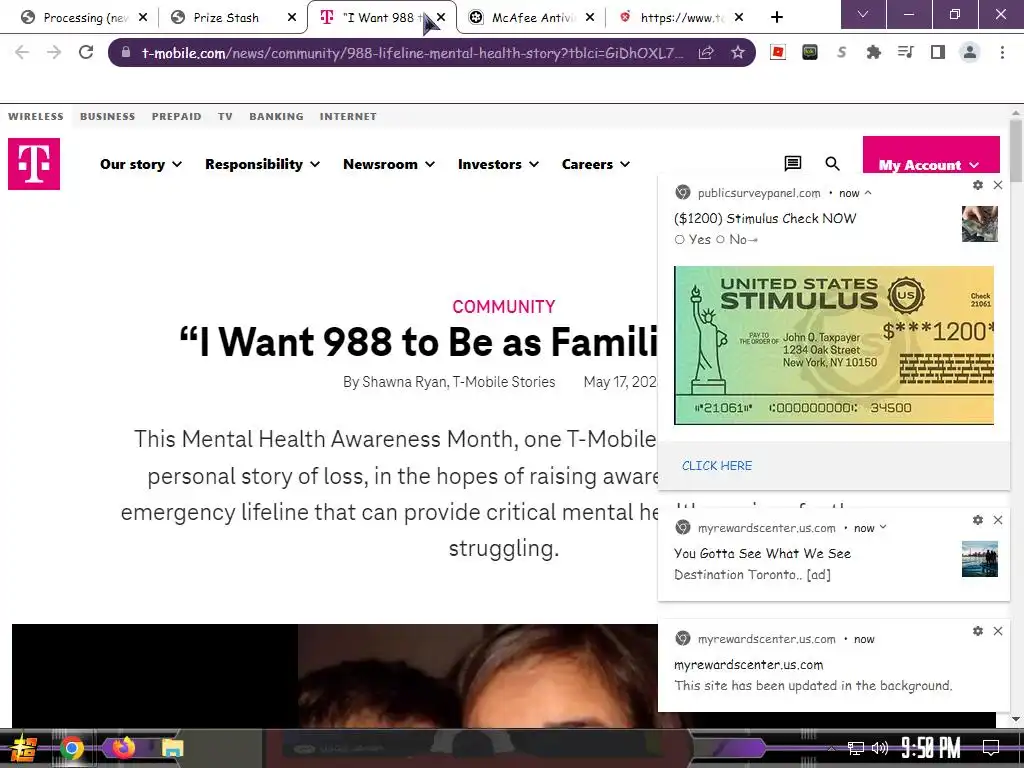Expand the Destination Toronto notification chevron
The height and width of the screenshot is (768, 1024).
[883, 527]
